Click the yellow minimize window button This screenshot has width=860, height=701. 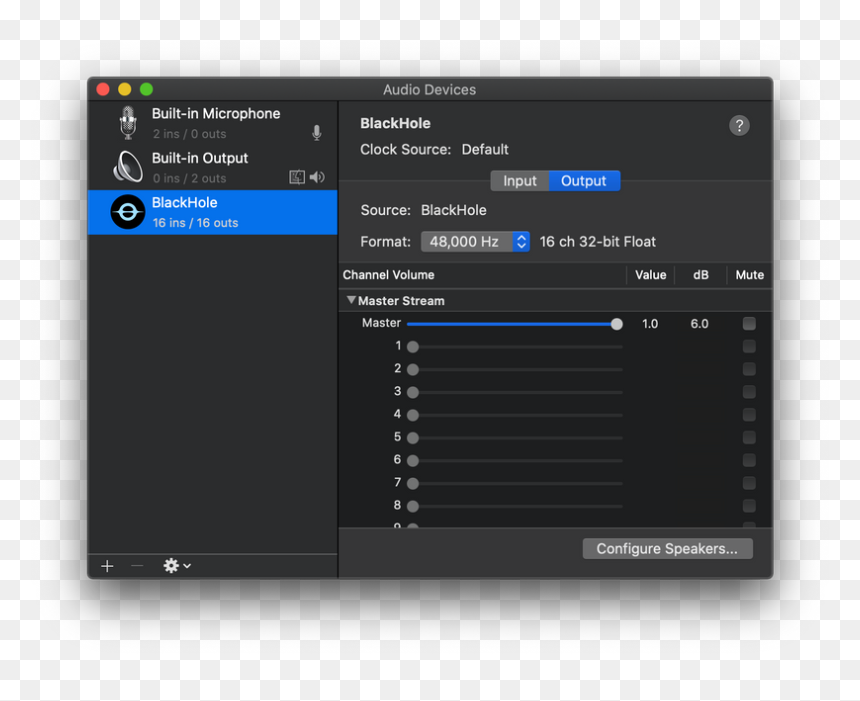[125, 89]
